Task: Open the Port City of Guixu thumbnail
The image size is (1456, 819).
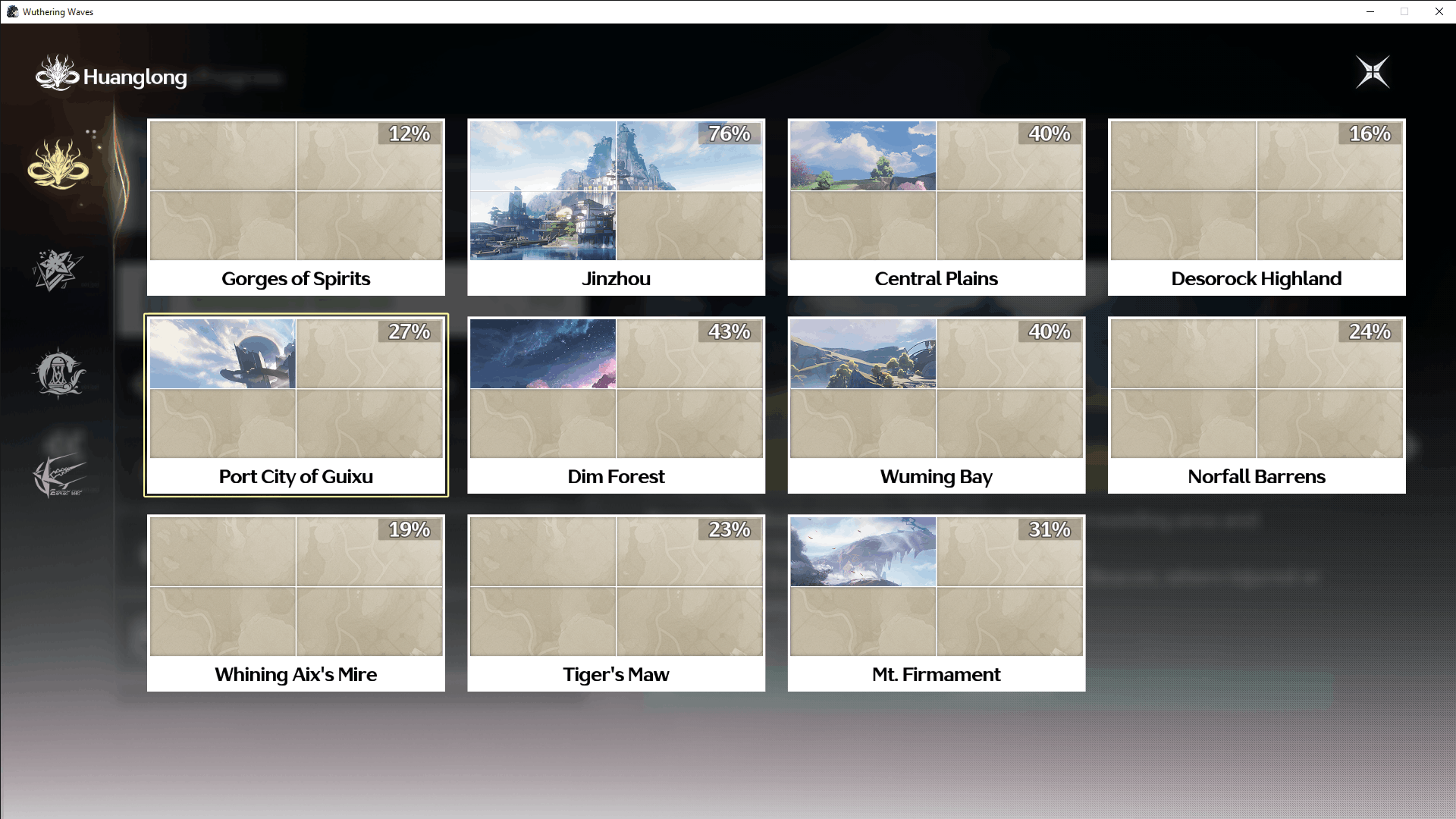Action: (x=296, y=388)
